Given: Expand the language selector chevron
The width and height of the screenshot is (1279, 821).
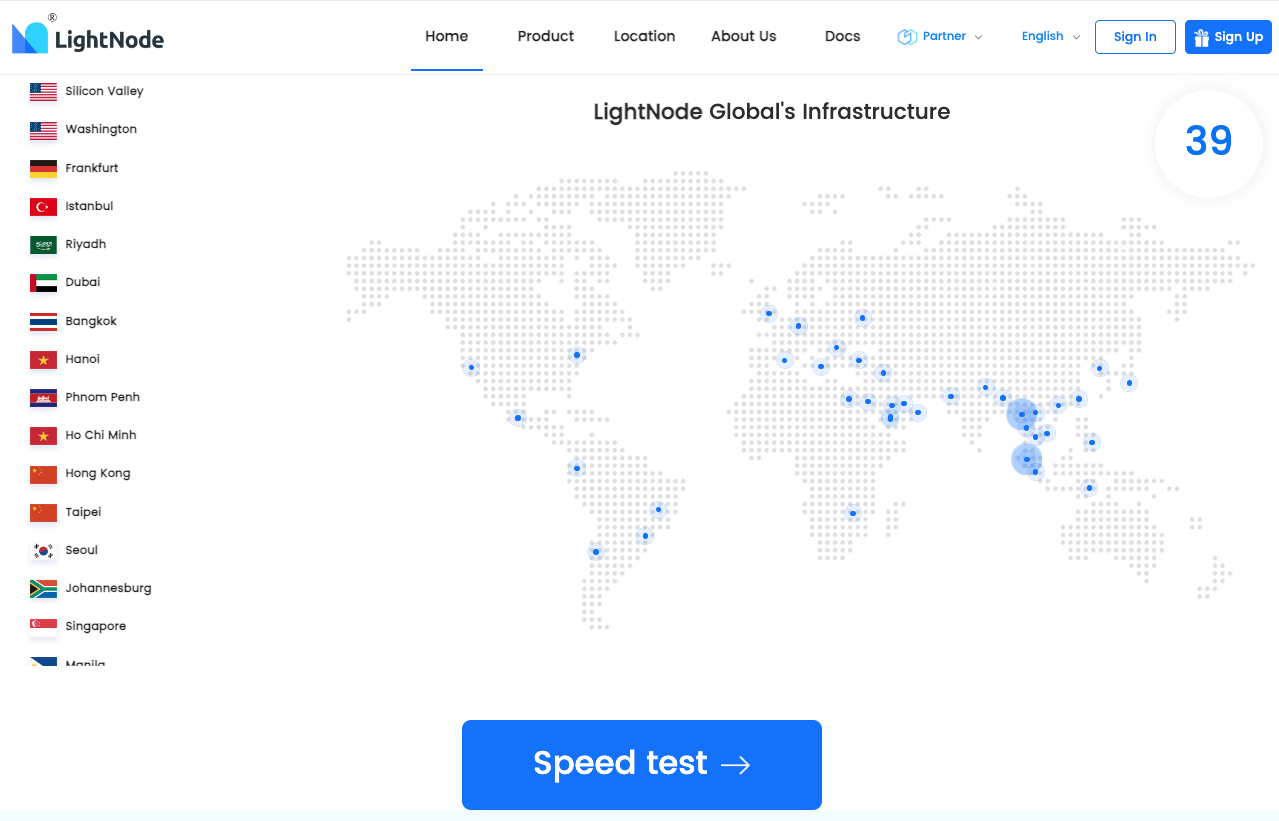Looking at the screenshot, I should point(1078,37).
